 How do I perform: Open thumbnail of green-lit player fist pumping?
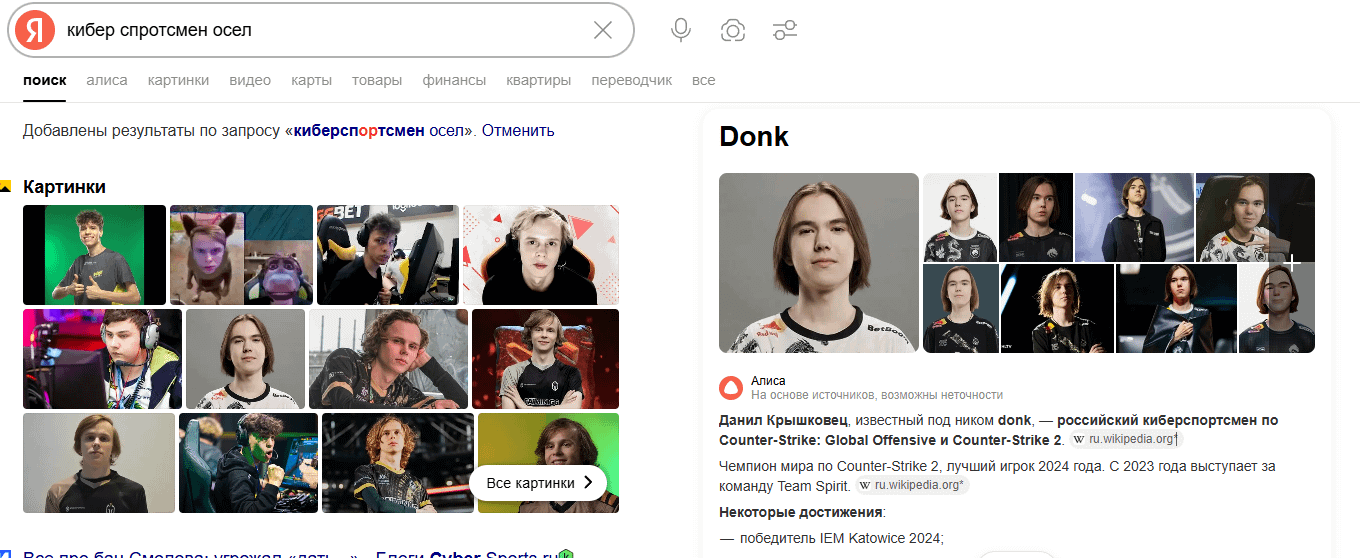248,463
